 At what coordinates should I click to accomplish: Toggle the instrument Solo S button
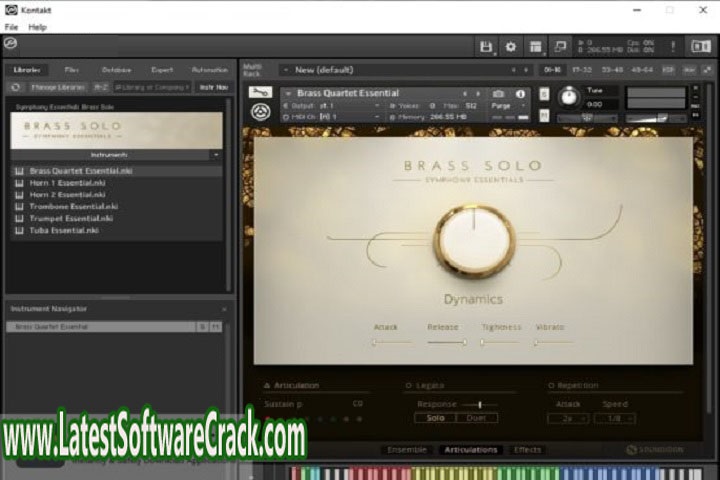pyautogui.click(x=544, y=94)
